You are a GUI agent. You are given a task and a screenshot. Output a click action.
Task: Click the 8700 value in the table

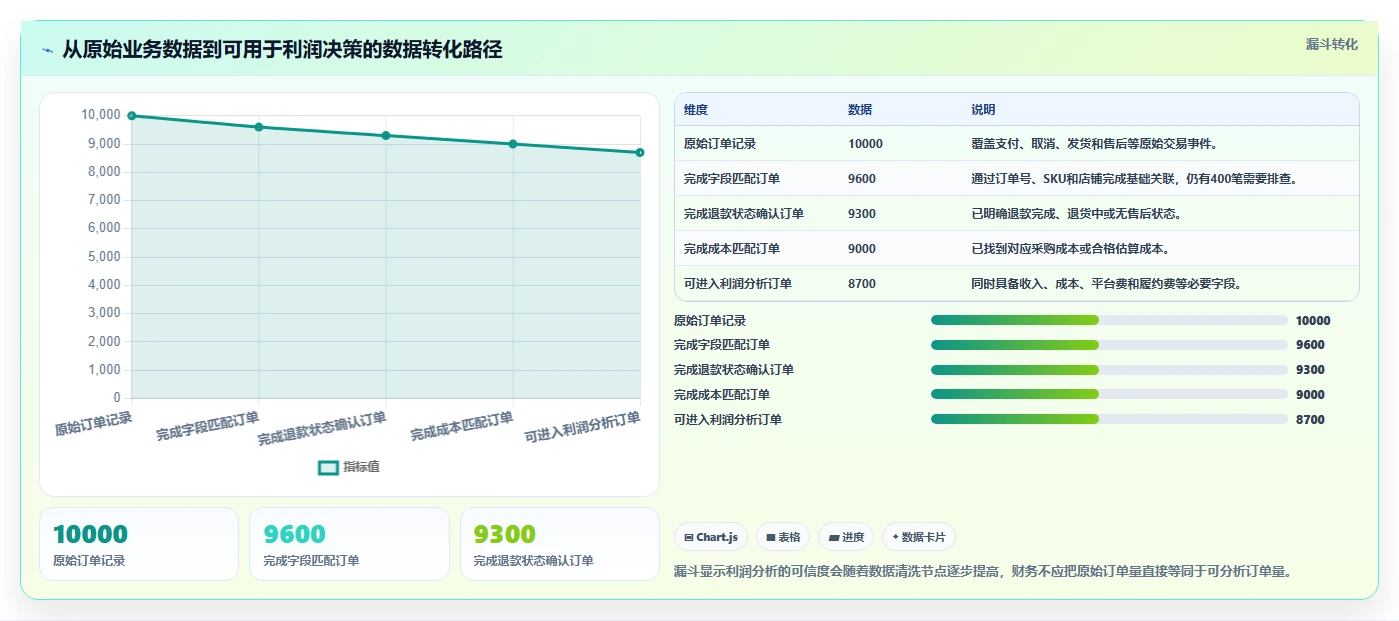[x=862, y=284]
